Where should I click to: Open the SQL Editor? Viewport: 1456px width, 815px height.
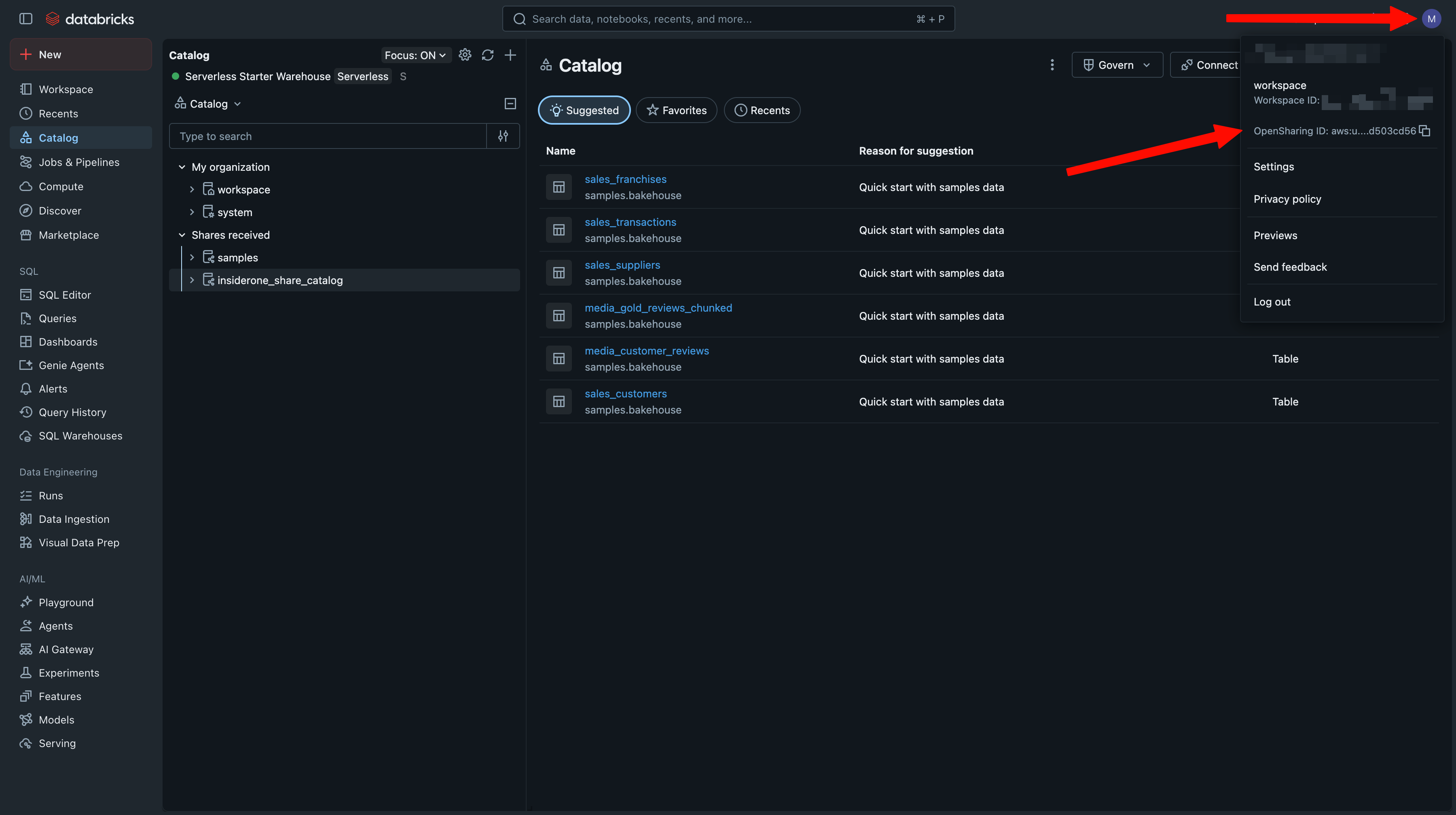coord(81,295)
